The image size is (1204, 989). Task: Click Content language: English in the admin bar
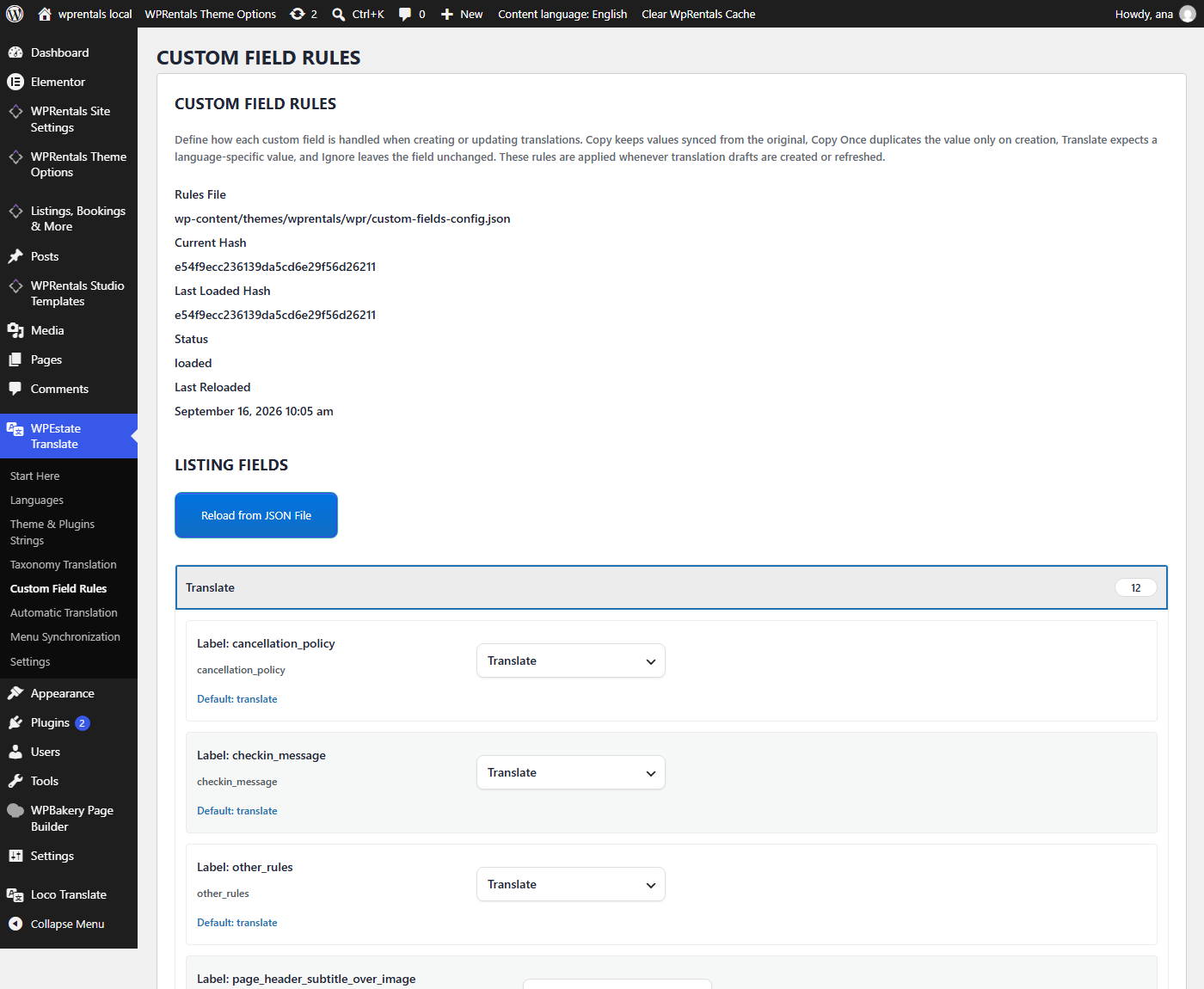click(562, 14)
